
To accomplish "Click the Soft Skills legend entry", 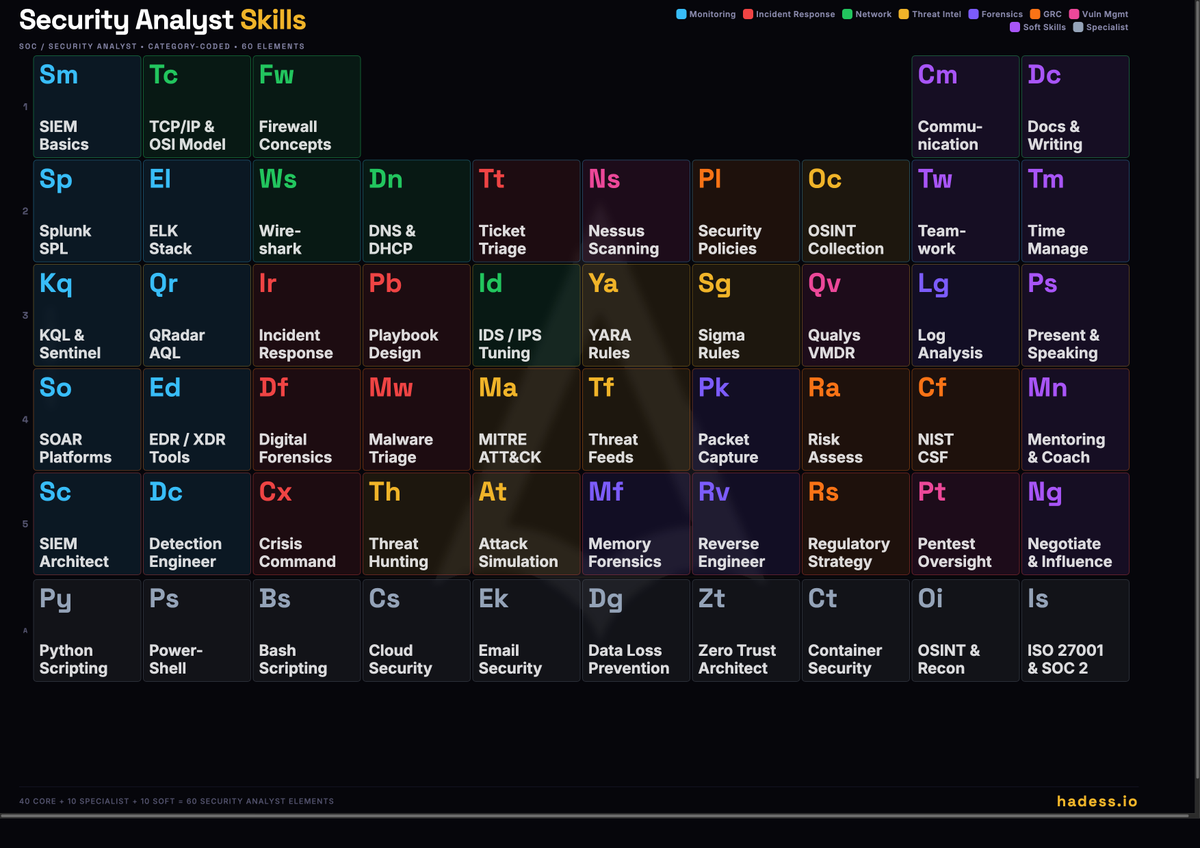I will 1038,27.
